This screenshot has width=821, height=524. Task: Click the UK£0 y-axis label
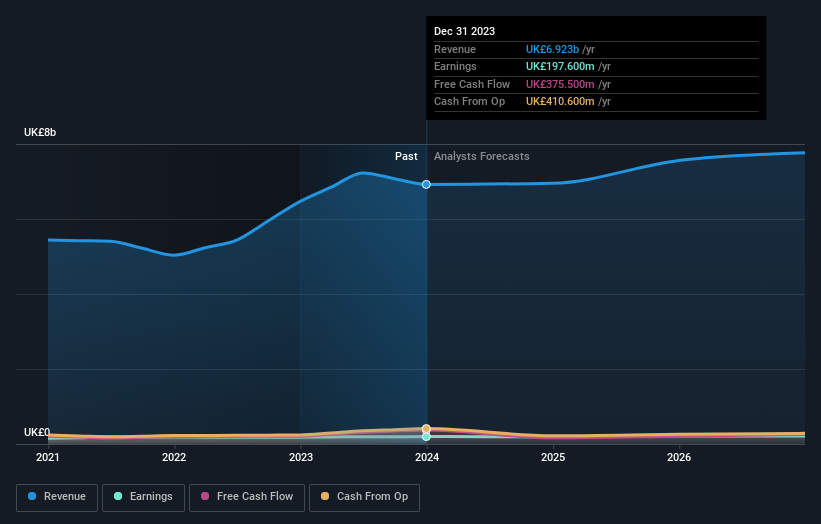click(x=37, y=432)
